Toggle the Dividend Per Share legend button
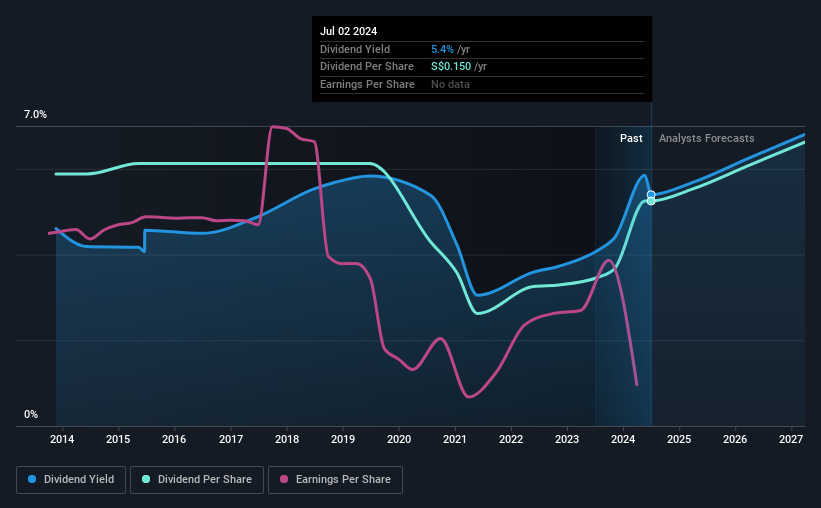The image size is (821, 508). tap(197, 480)
